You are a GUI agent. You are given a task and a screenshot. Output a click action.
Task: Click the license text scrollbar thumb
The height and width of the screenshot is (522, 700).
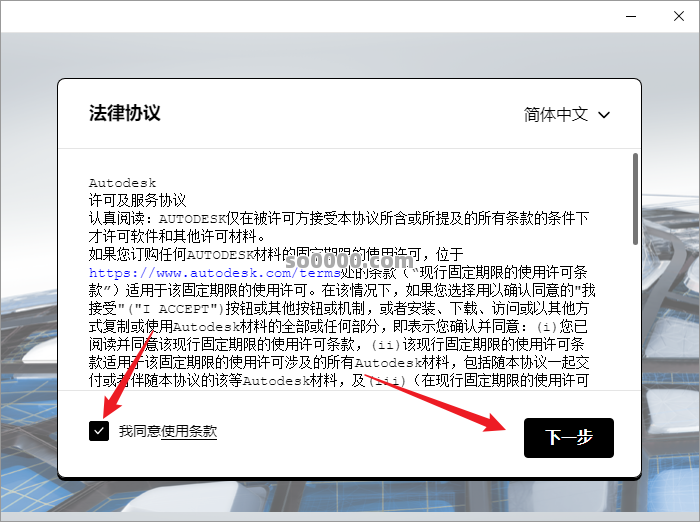pyautogui.click(x=635, y=198)
